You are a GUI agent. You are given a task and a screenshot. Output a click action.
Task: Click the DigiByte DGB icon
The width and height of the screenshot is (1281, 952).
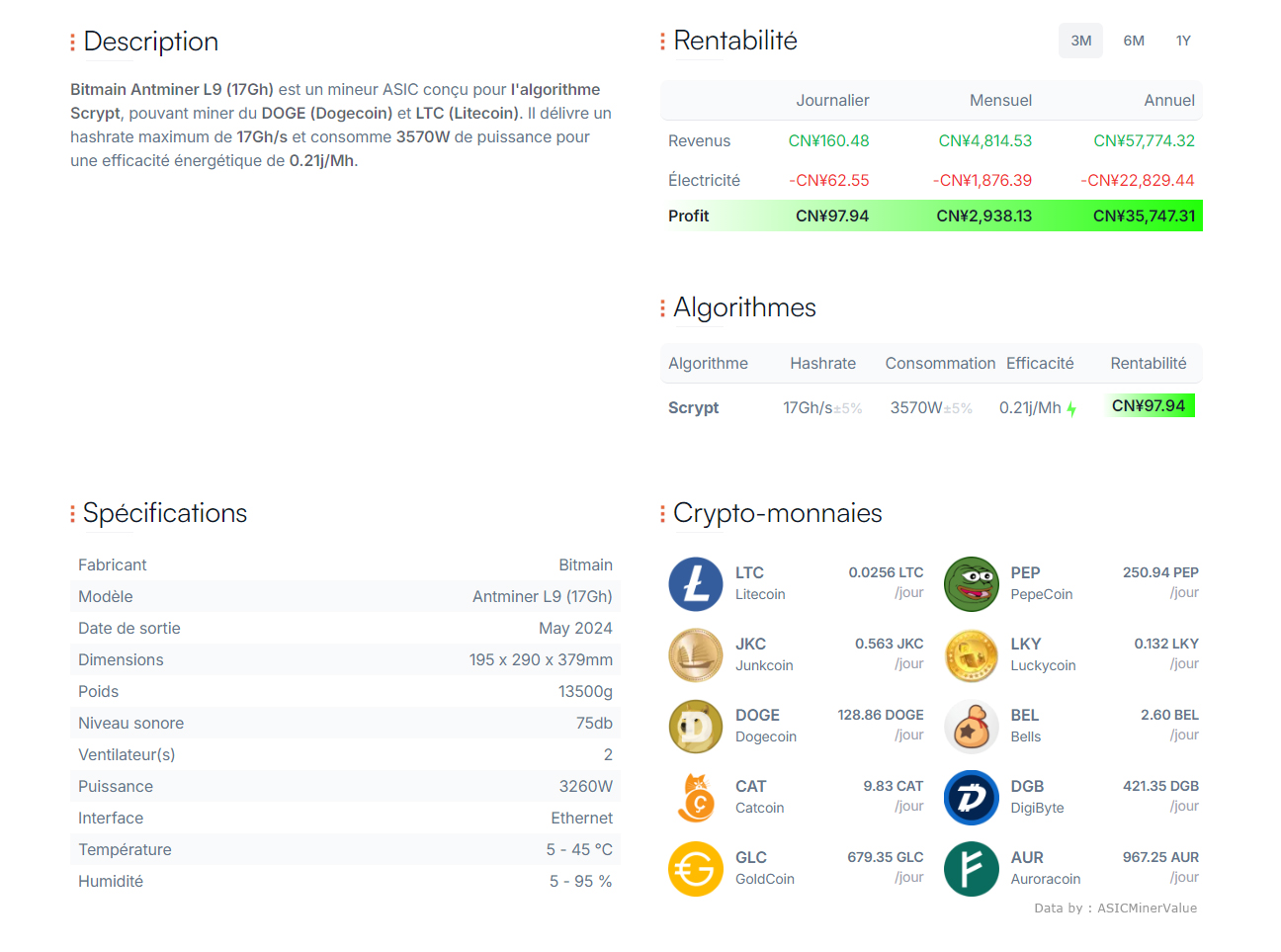tap(972, 798)
